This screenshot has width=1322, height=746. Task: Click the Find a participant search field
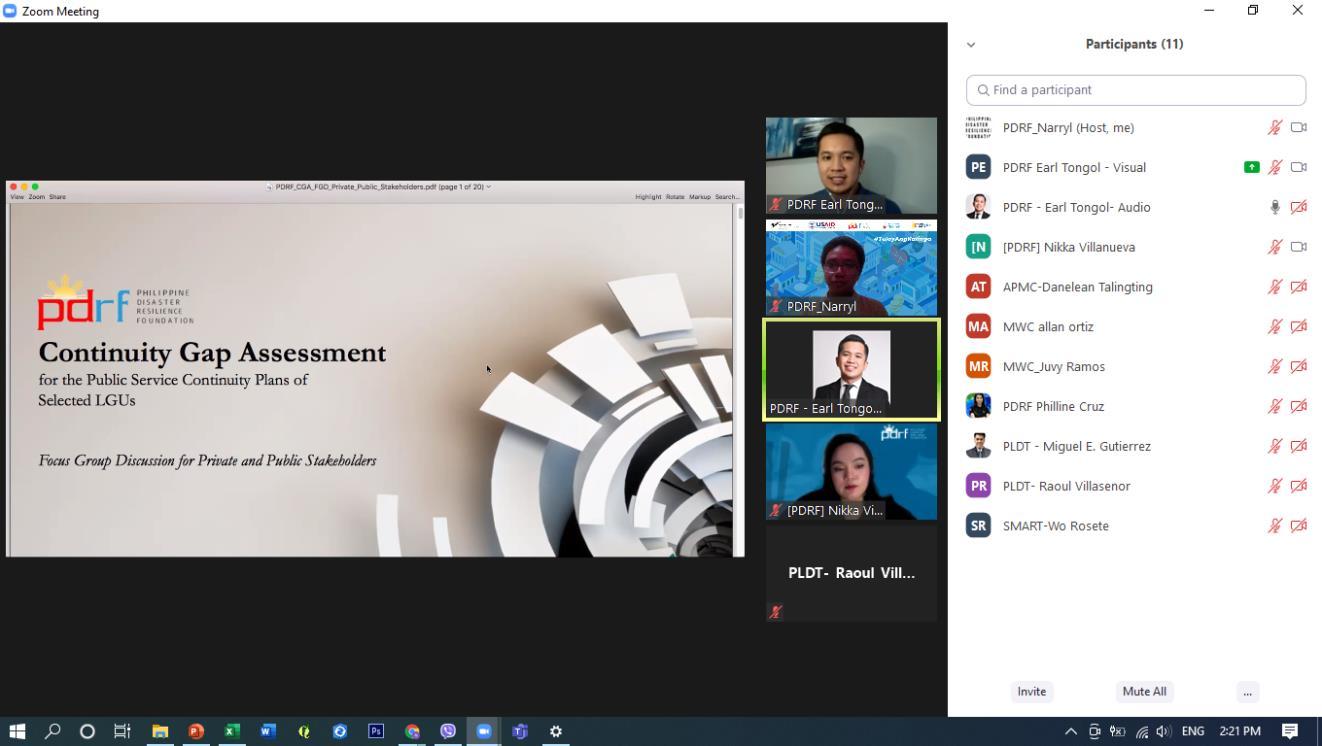[x=1136, y=90]
